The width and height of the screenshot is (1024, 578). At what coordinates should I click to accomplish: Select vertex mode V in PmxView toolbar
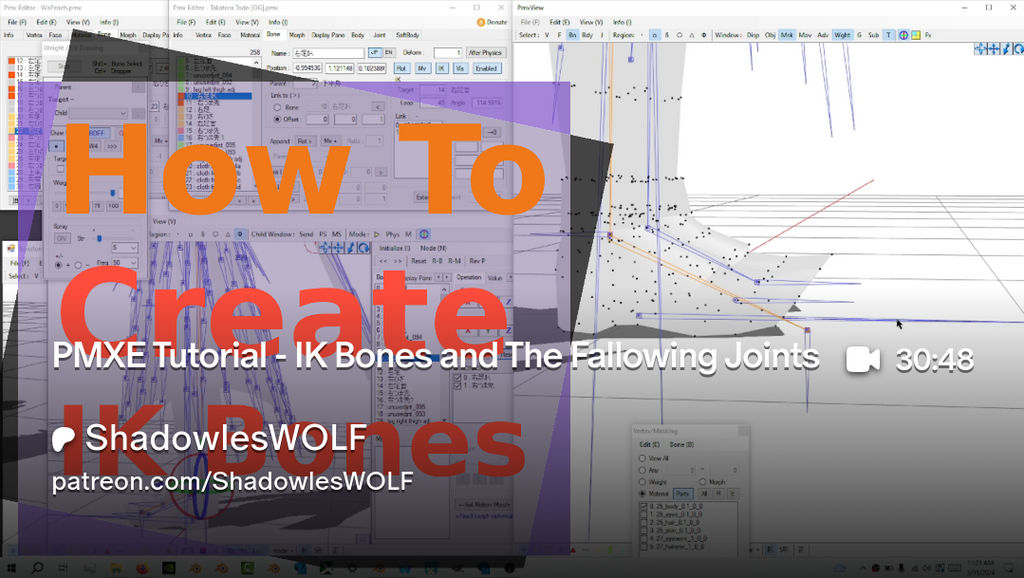coord(547,35)
